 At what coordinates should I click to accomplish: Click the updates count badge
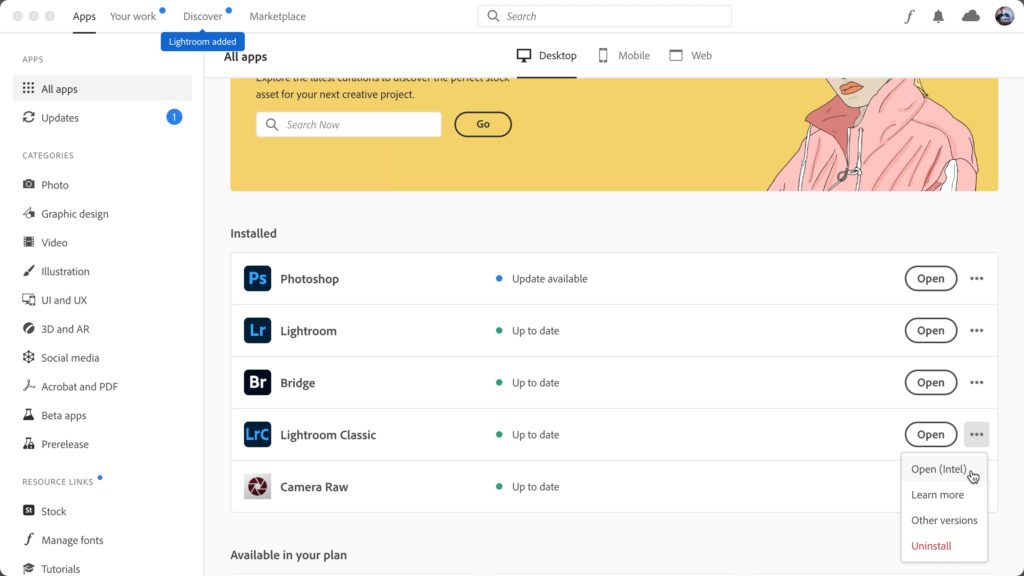[x=174, y=117]
